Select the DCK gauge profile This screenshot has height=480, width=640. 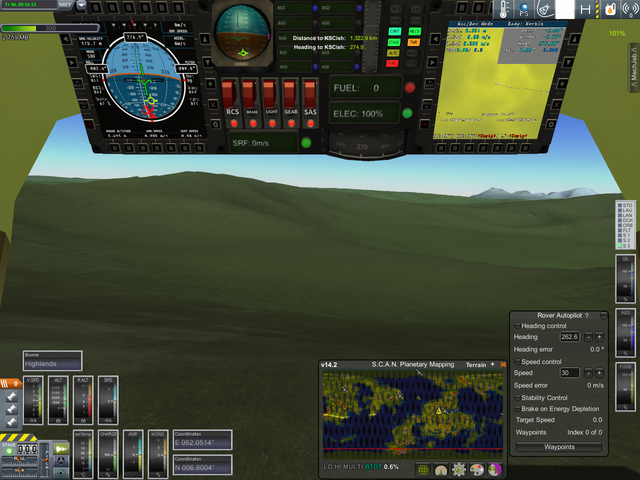(x=625, y=220)
